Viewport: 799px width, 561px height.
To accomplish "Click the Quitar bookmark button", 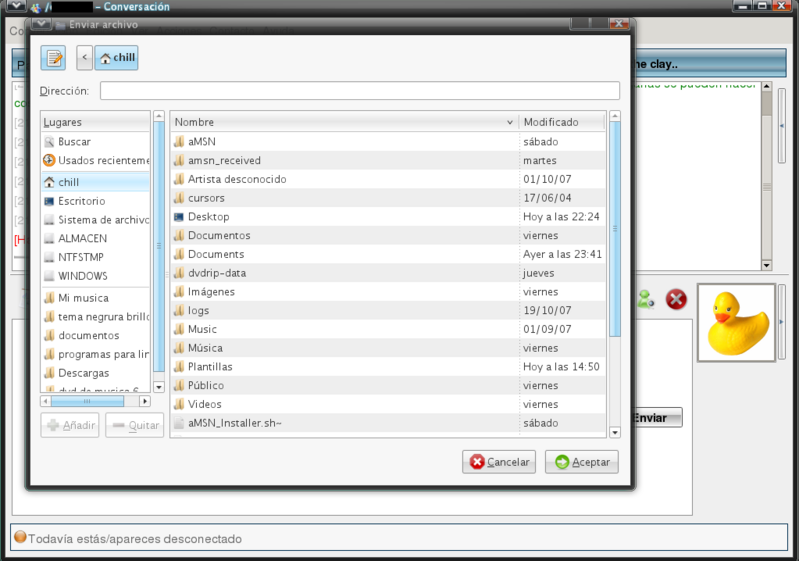I will (x=135, y=425).
